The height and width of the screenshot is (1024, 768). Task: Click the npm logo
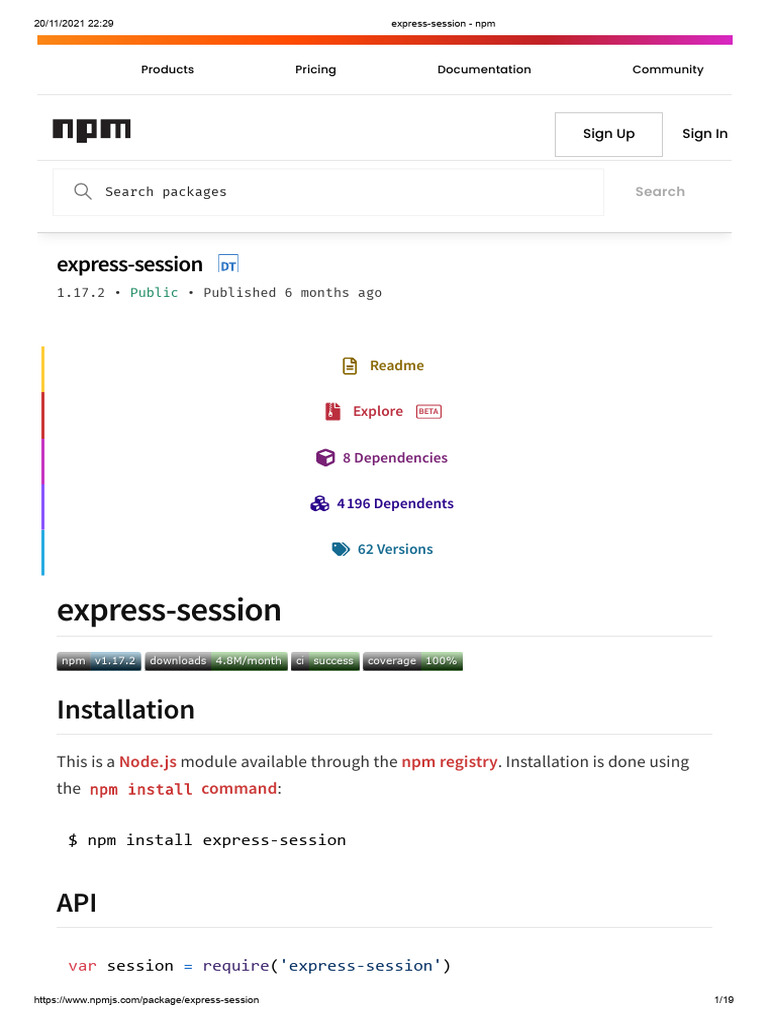pyautogui.click(x=92, y=131)
